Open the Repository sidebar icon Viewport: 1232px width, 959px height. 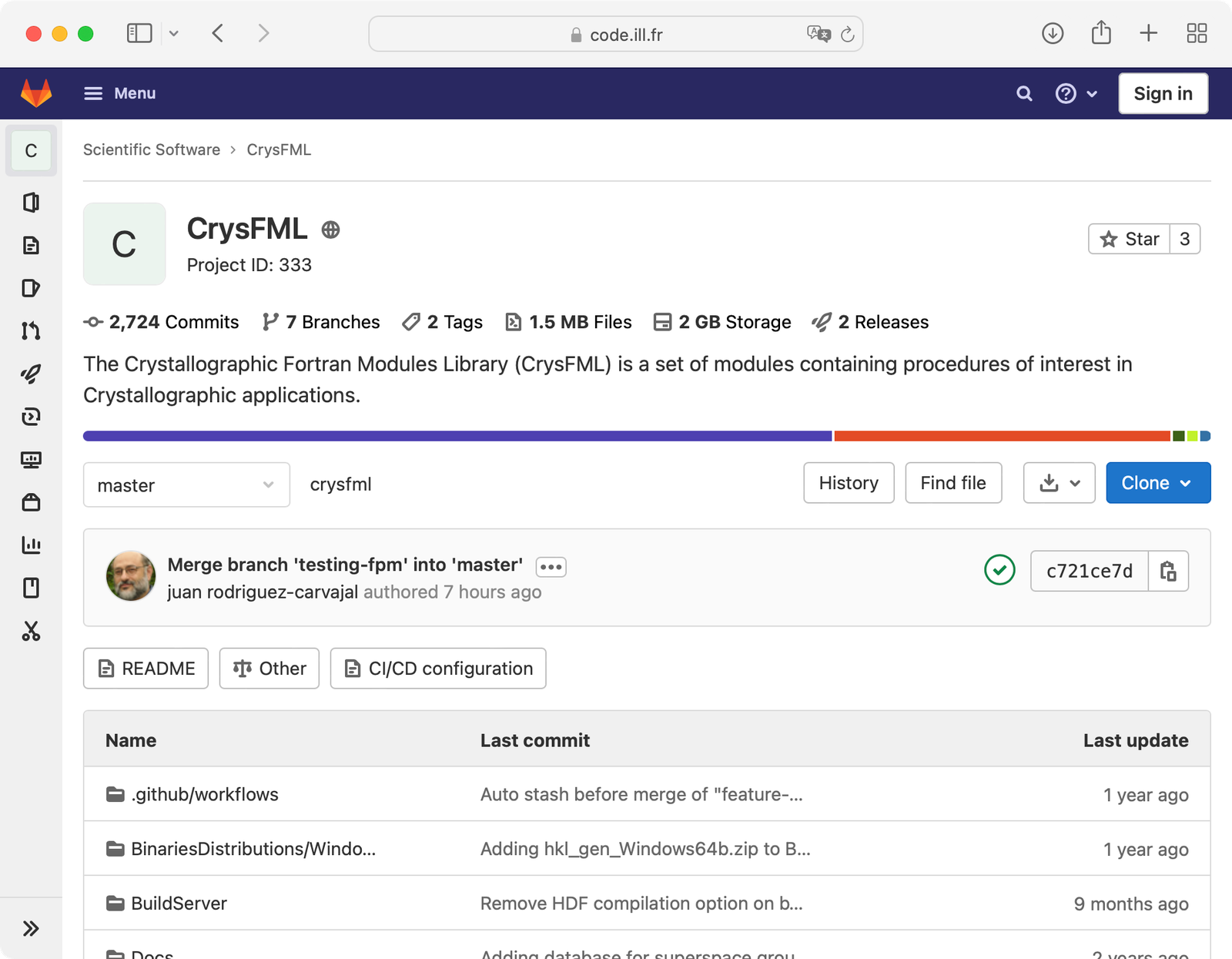[x=31, y=246]
